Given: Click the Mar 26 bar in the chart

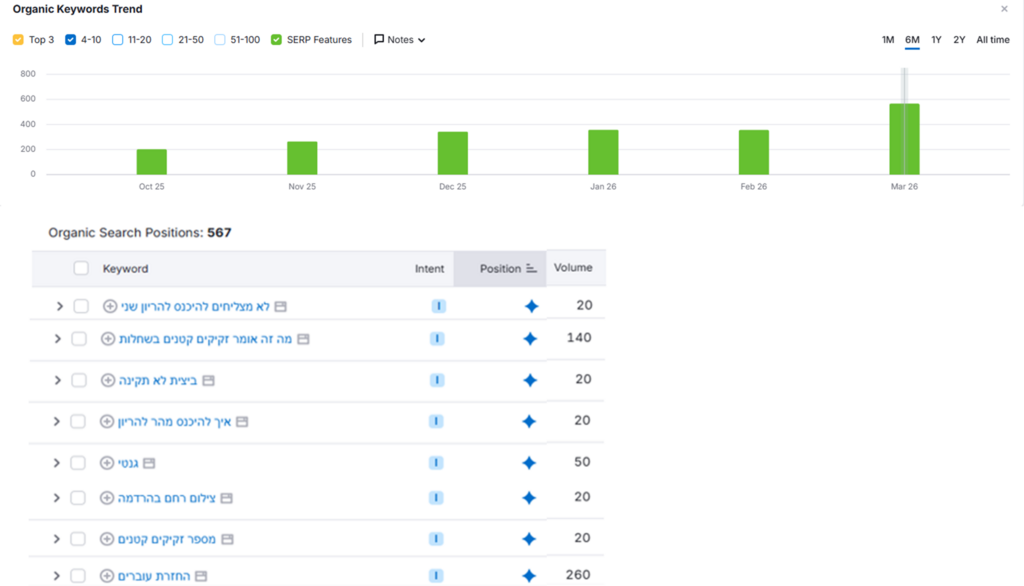Looking at the screenshot, I should pyautogui.click(x=904, y=139).
